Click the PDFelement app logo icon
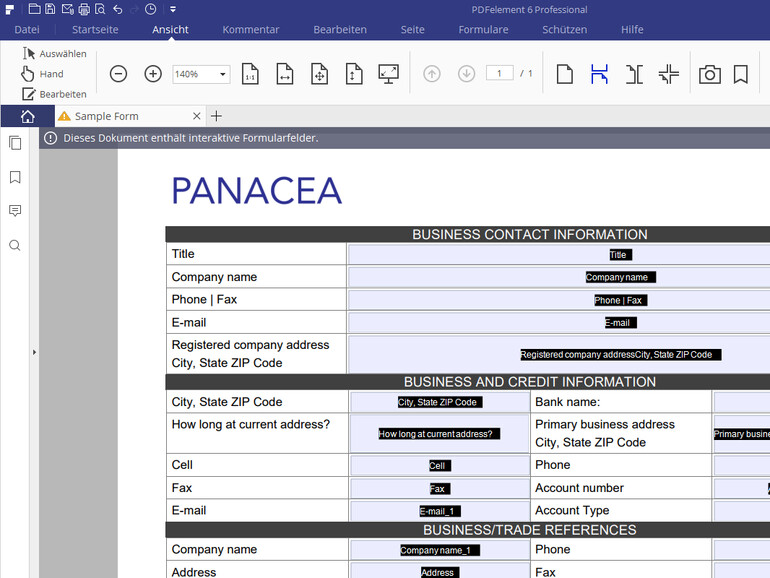The width and height of the screenshot is (770, 578). (9, 9)
